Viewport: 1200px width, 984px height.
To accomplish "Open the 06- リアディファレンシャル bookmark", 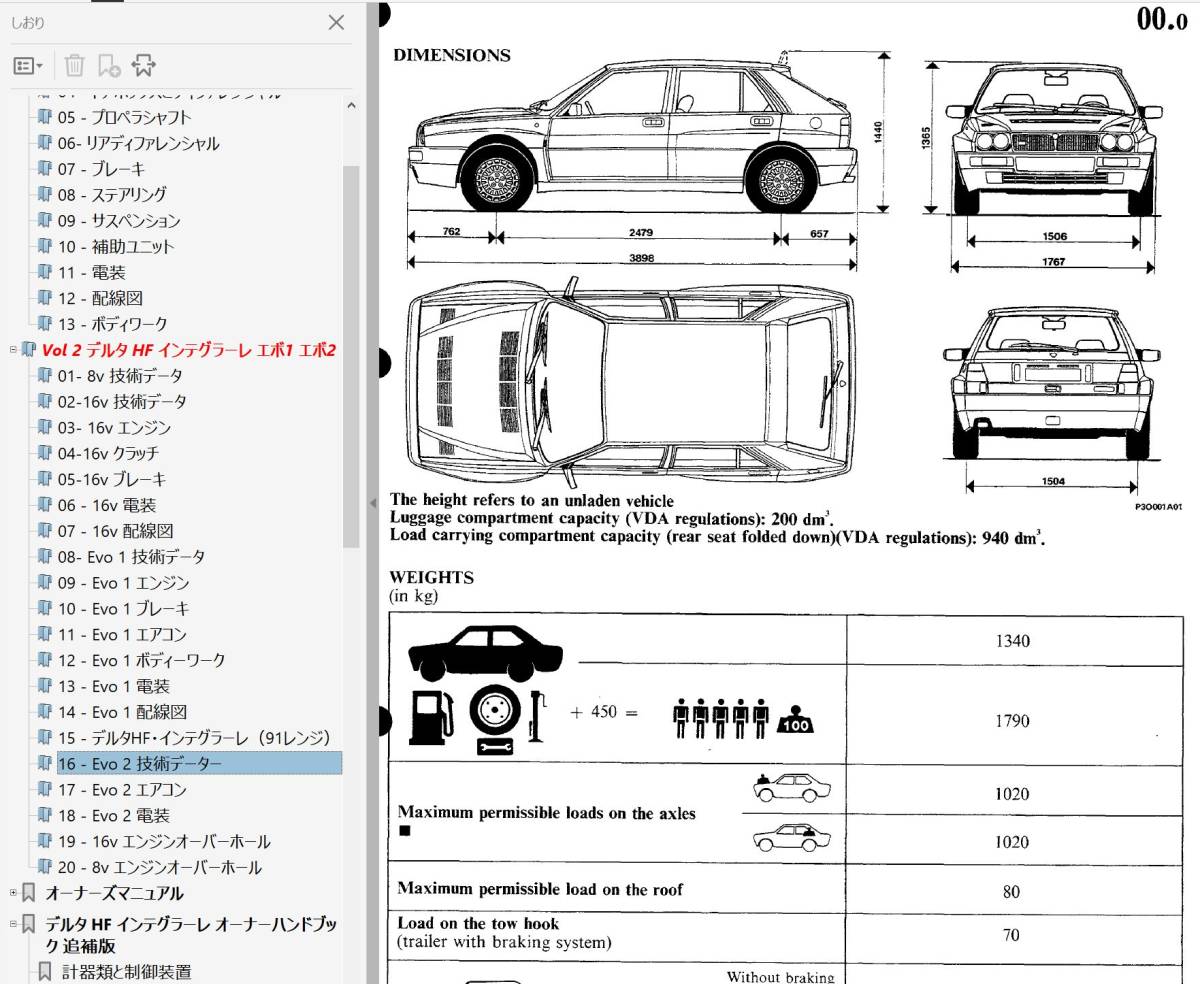I will tap(138, 143).
